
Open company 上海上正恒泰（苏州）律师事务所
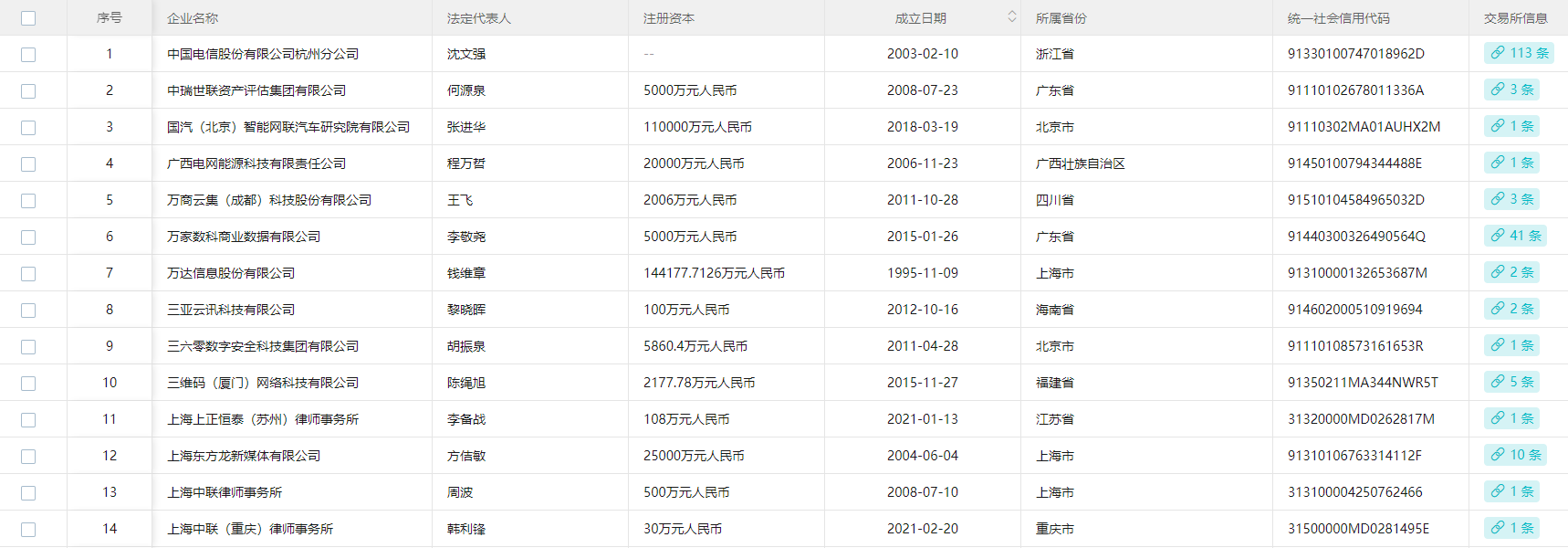pyautogui.click(x=263, y=419)
